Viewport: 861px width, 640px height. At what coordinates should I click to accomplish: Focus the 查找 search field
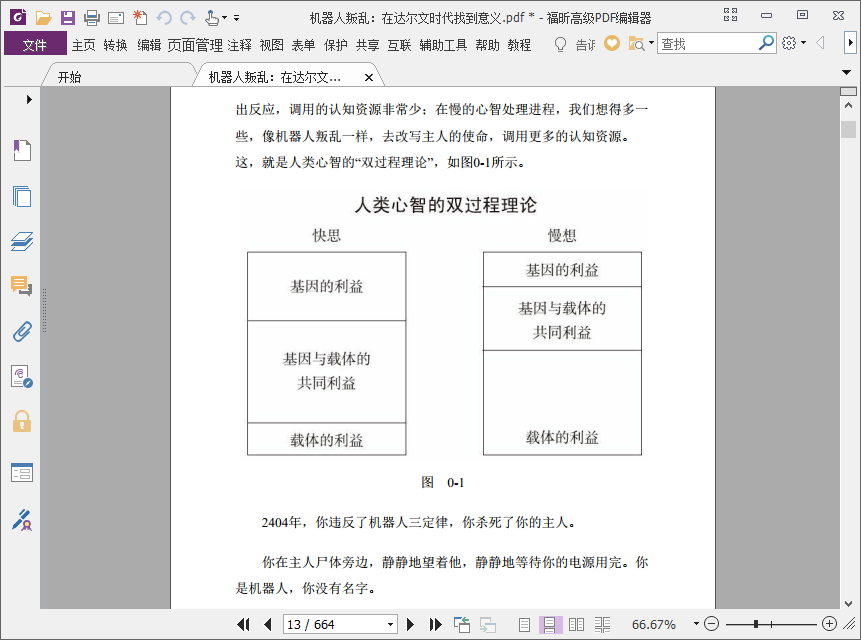coord(707,43)
